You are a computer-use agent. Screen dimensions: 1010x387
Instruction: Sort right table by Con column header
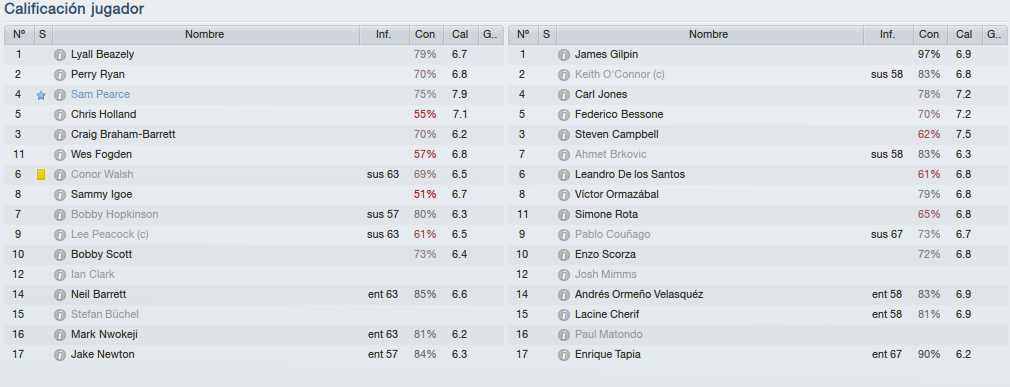(929, 35)
